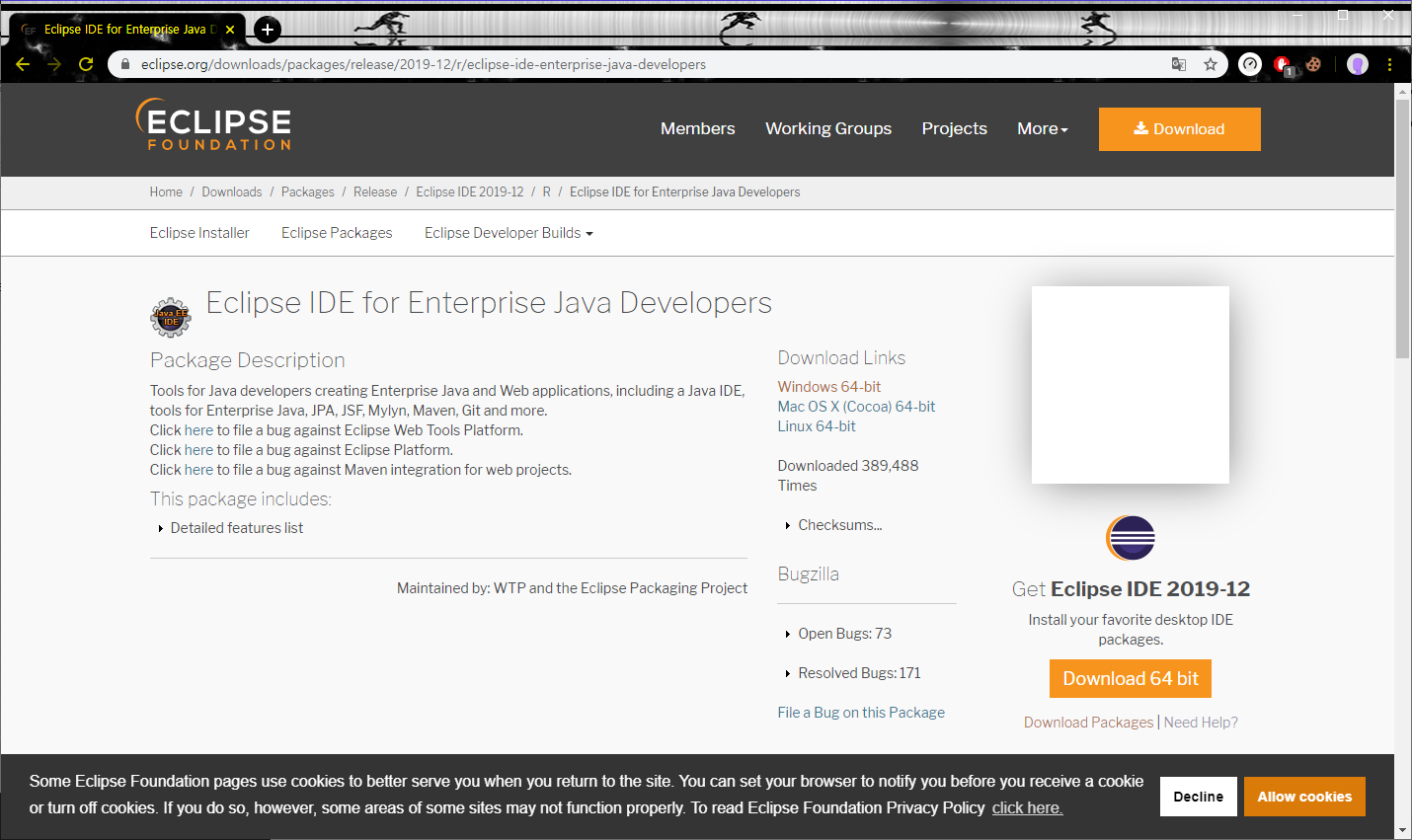This screenshot has width=1412, height=840.
Task: Reload the page with the refresh icon
Action: click(x=86, y=64)
